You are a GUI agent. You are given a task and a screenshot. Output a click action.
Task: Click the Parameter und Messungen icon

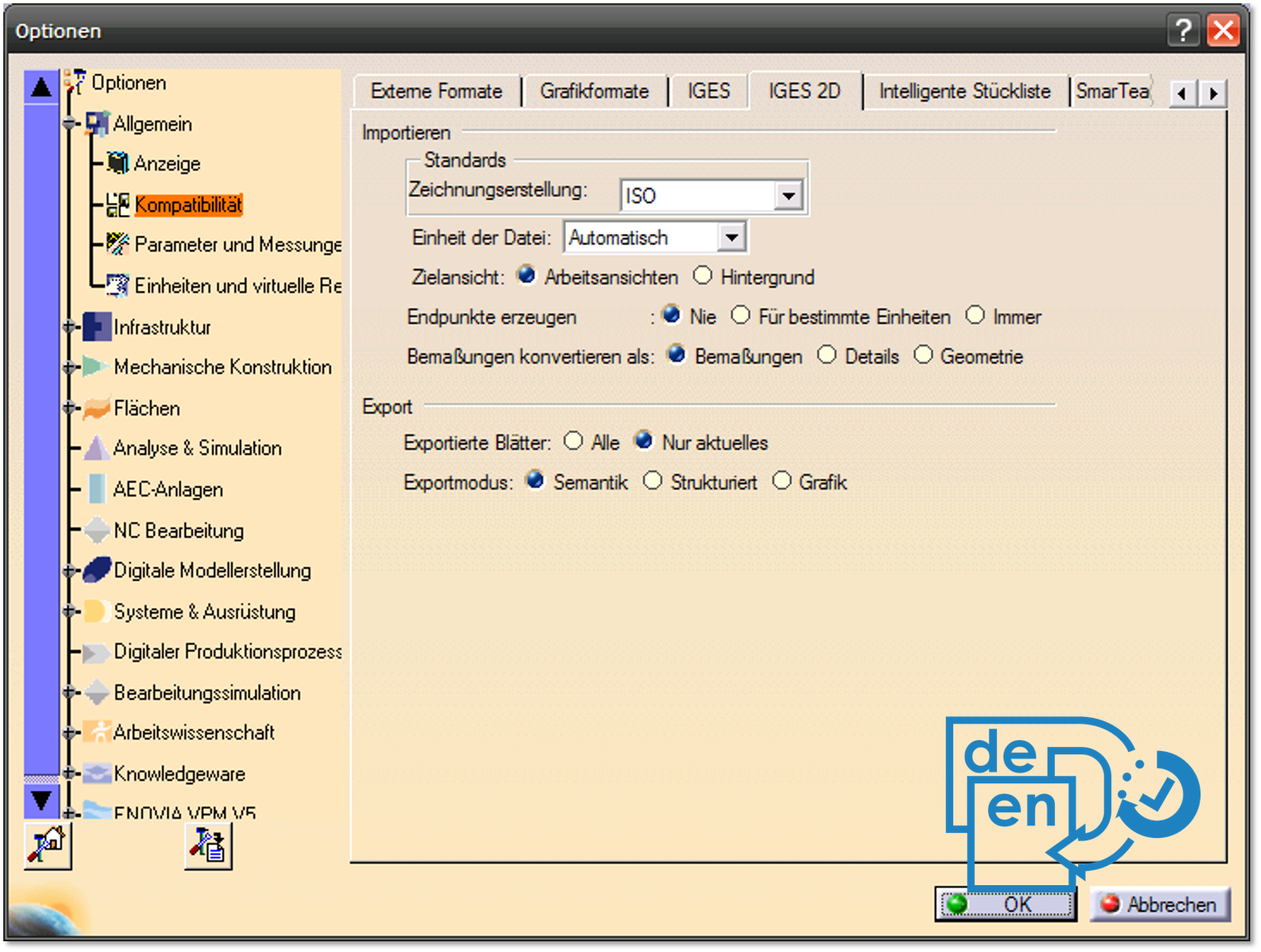point(118,244)
